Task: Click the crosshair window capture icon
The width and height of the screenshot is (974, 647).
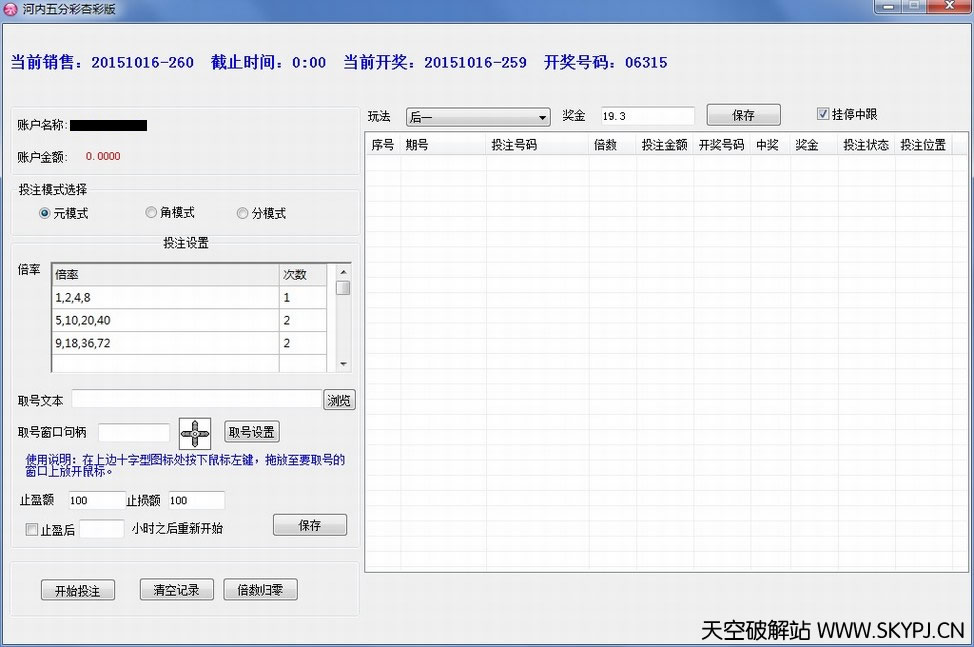Action: 195,432
